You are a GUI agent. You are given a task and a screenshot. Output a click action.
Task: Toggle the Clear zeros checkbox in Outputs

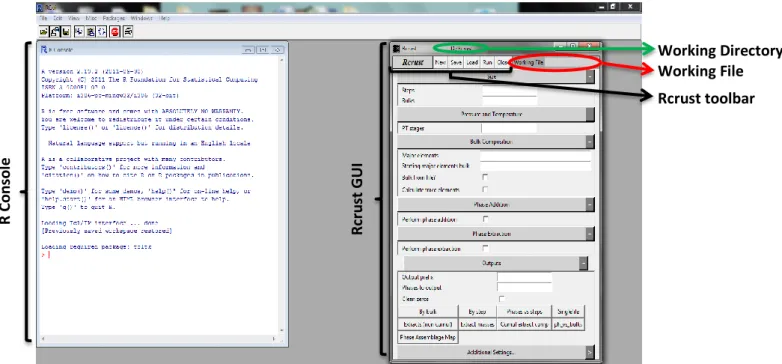pos(502,299)
